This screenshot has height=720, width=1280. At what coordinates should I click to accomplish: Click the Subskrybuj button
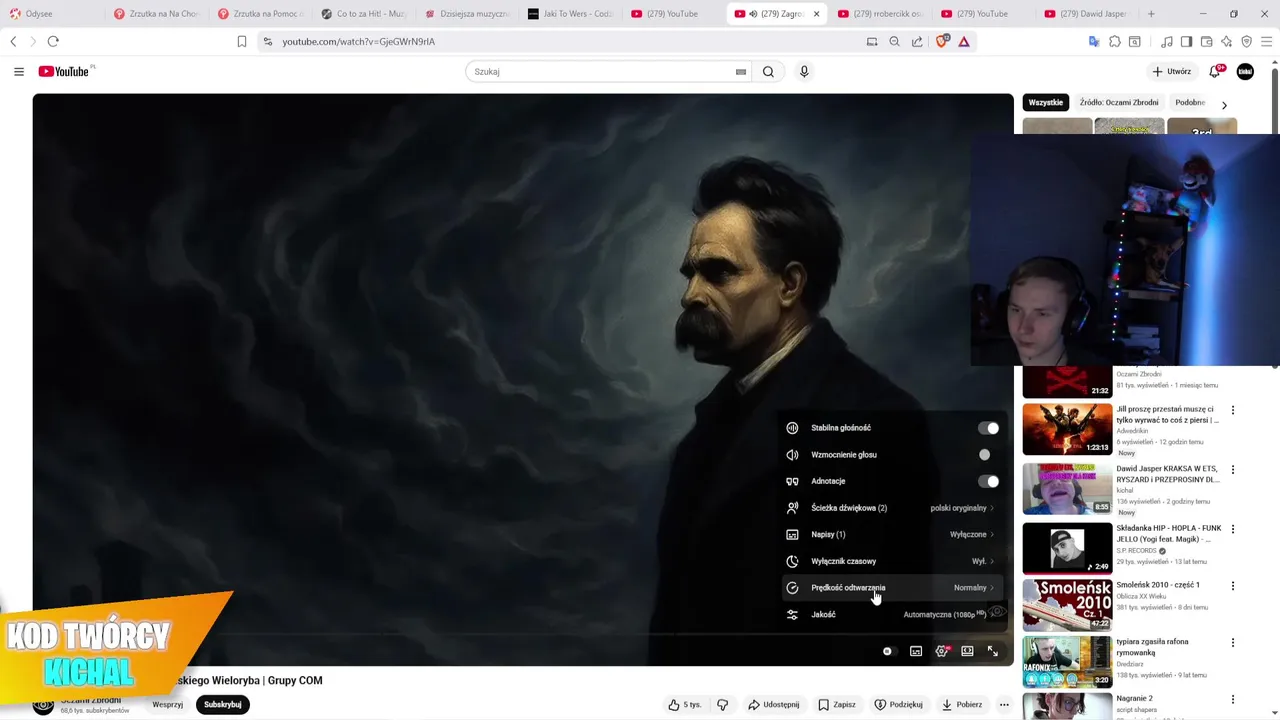[x=223, y=704]
